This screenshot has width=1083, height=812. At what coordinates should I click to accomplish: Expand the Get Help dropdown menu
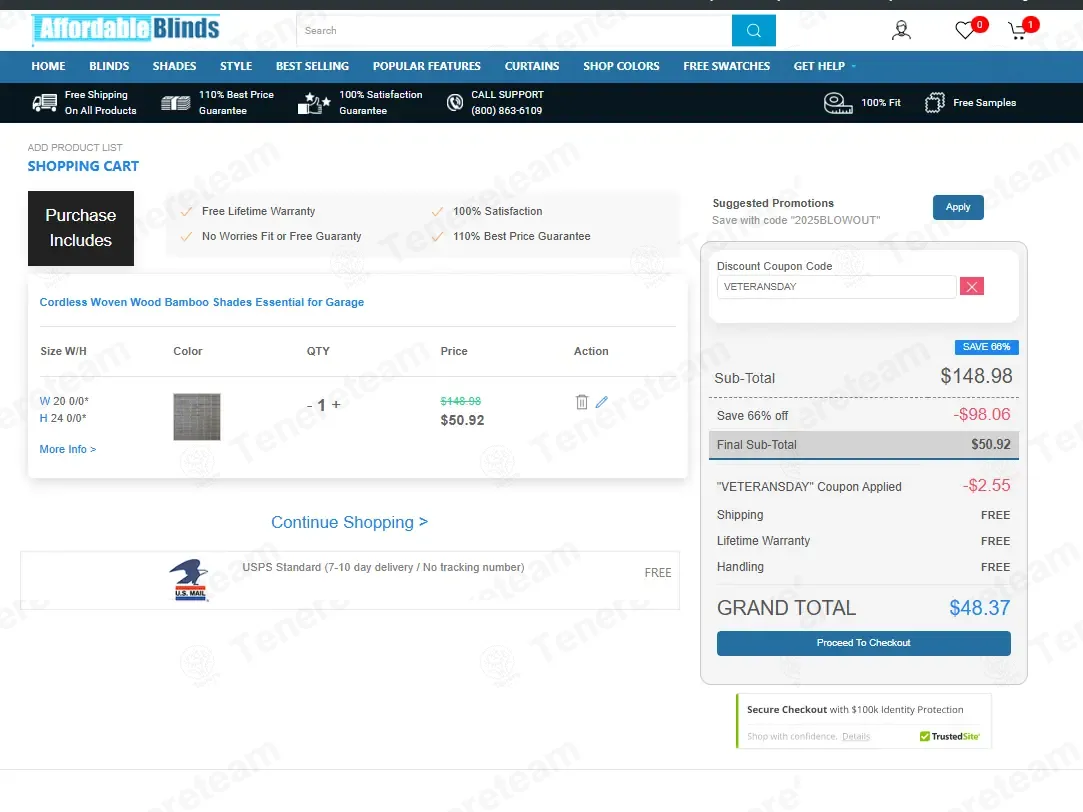click(x=825, y=66)
